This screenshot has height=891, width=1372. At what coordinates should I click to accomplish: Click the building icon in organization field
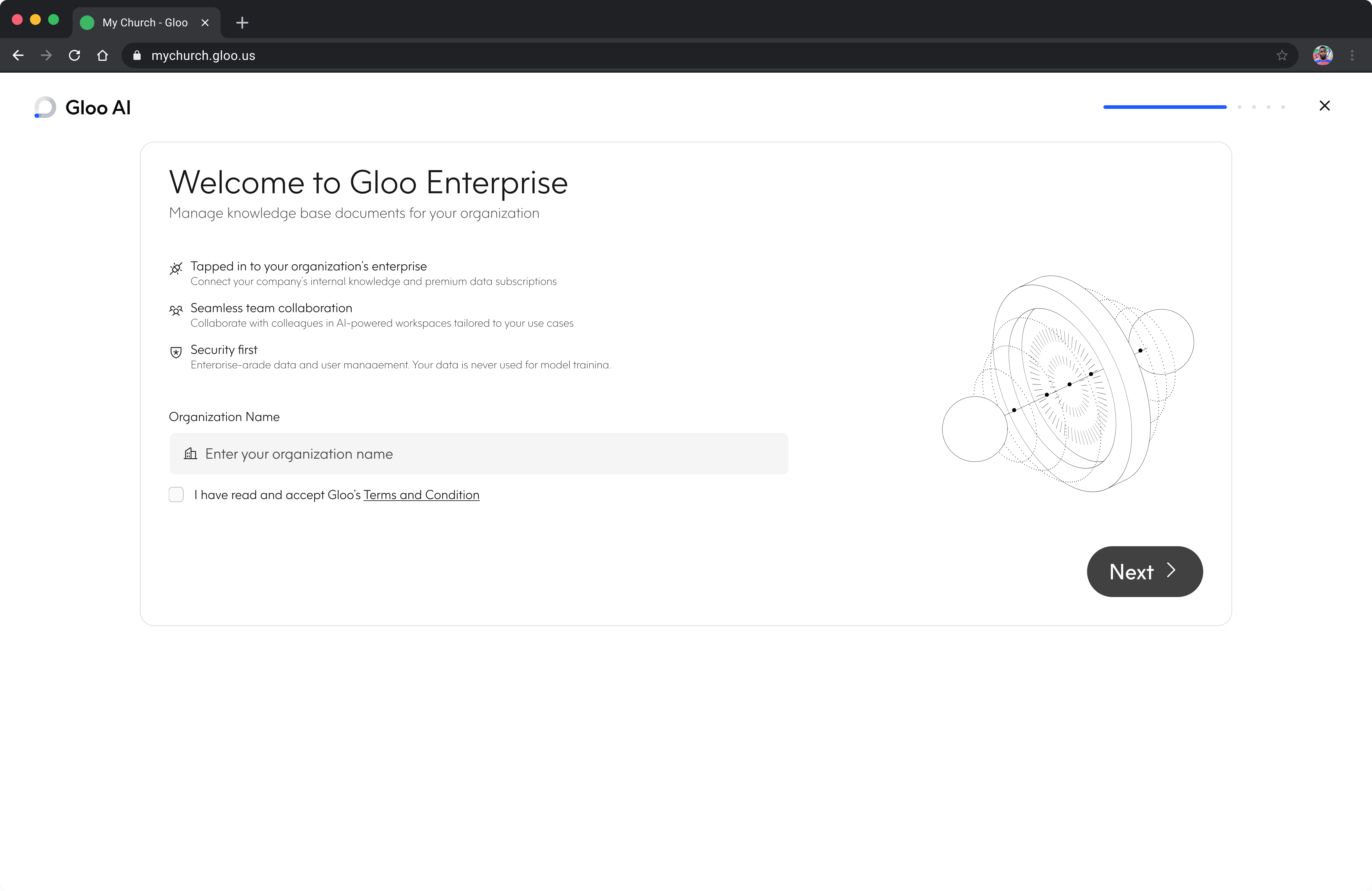point(190,454)
